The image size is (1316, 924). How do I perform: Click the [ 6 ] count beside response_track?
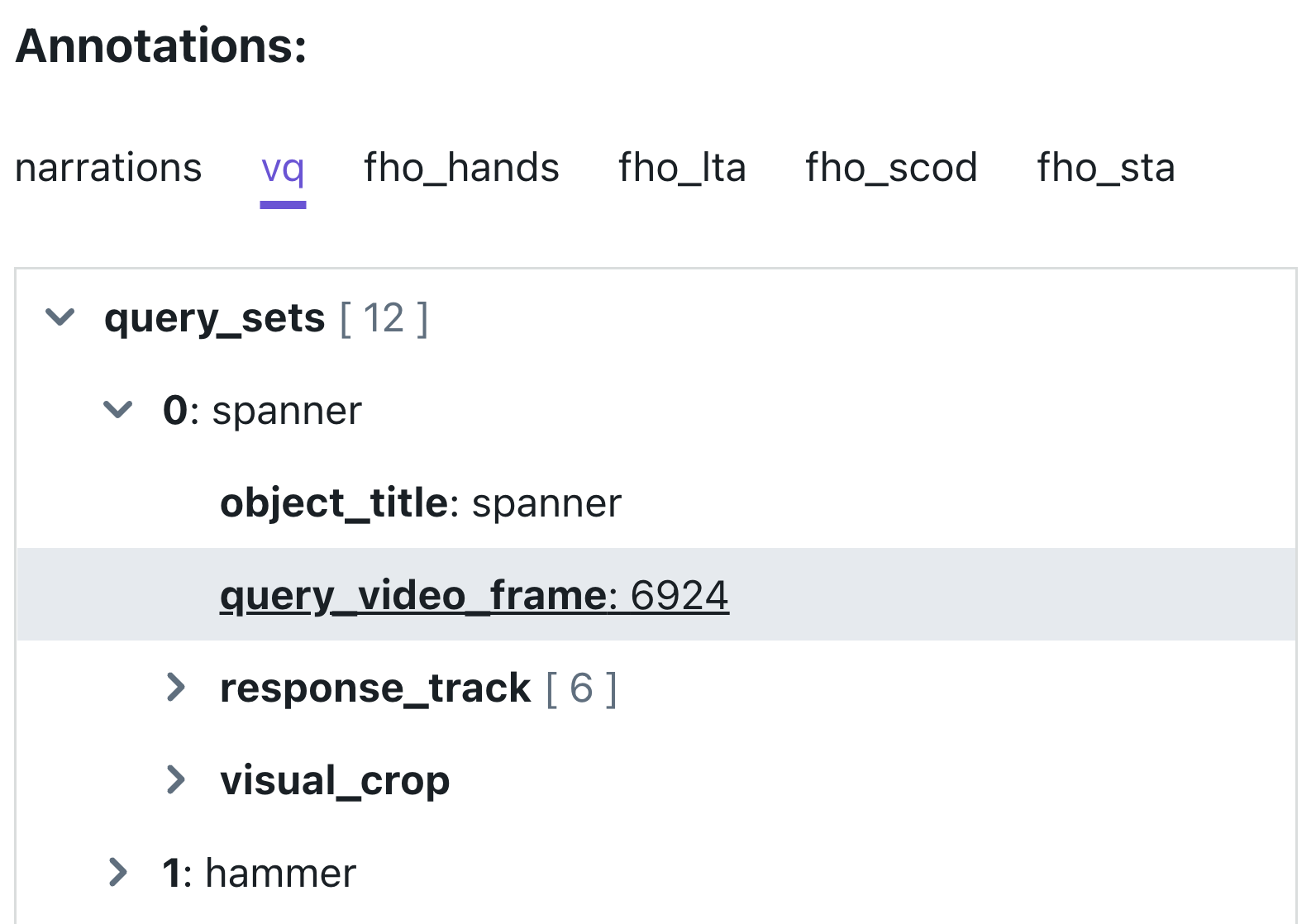(581, 688)
